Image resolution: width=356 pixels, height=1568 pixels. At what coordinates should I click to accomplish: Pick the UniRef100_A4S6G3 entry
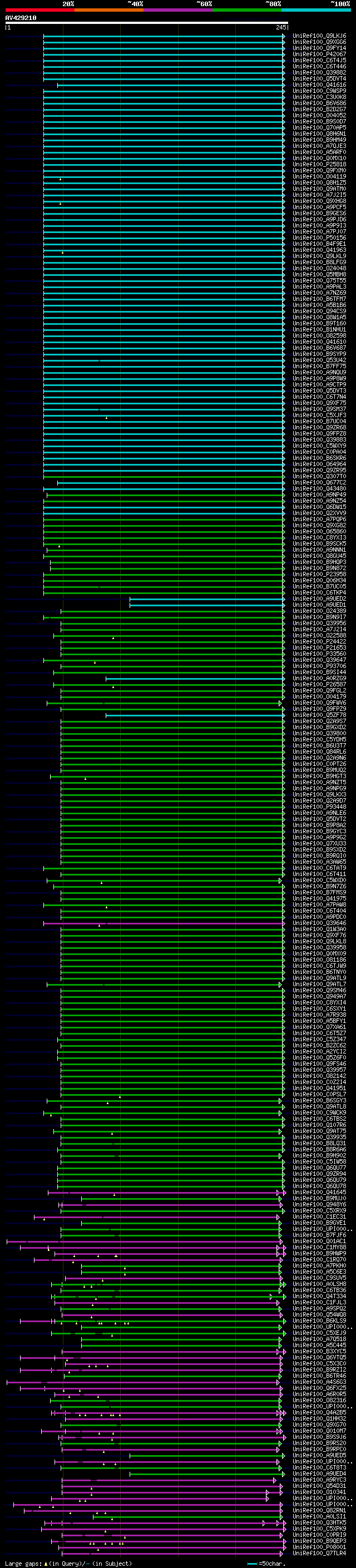[x=319, y=1382]
